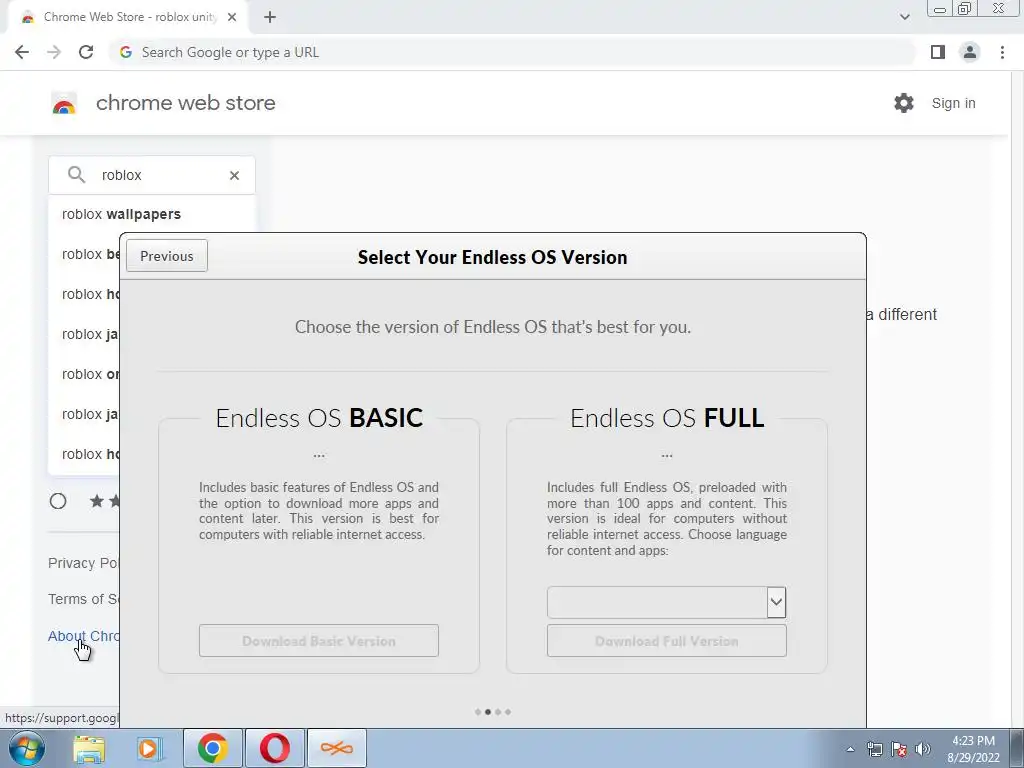Screen dimensions: 1024x768
Task: Click the clock showing 4:23 PM
Action: pos(973,749)
